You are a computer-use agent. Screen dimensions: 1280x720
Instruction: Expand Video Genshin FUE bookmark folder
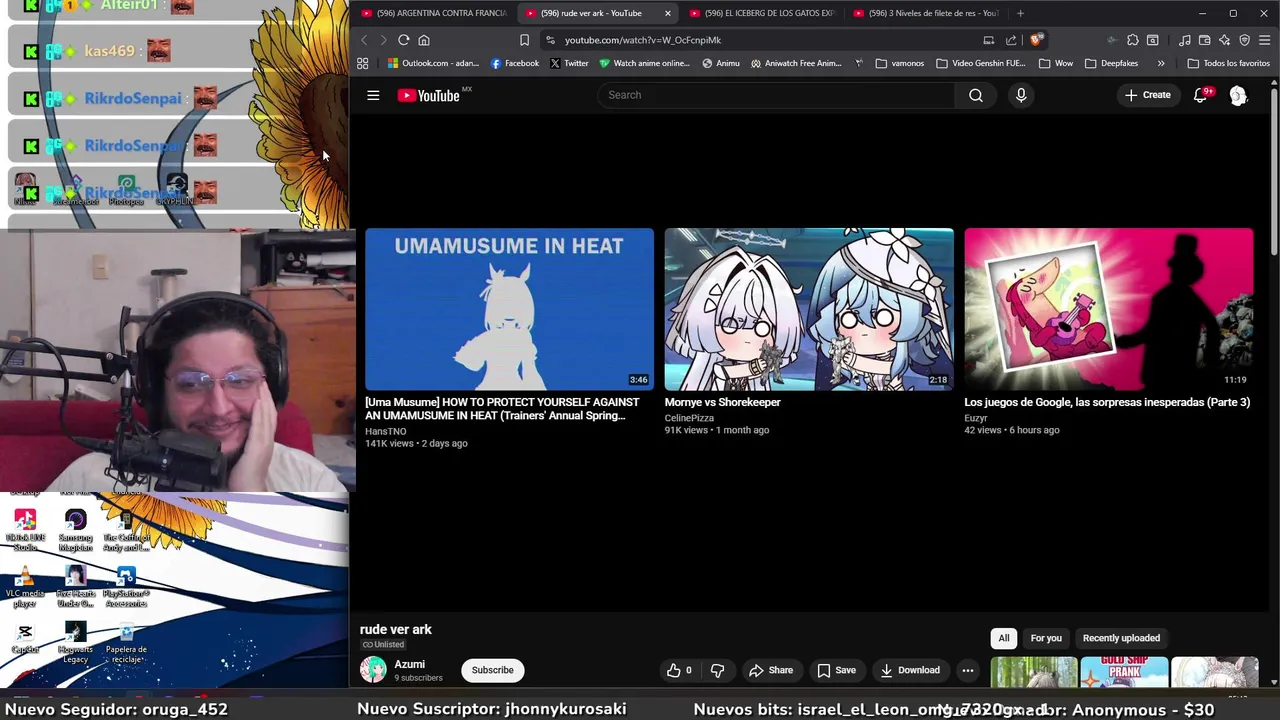[981, 63]
